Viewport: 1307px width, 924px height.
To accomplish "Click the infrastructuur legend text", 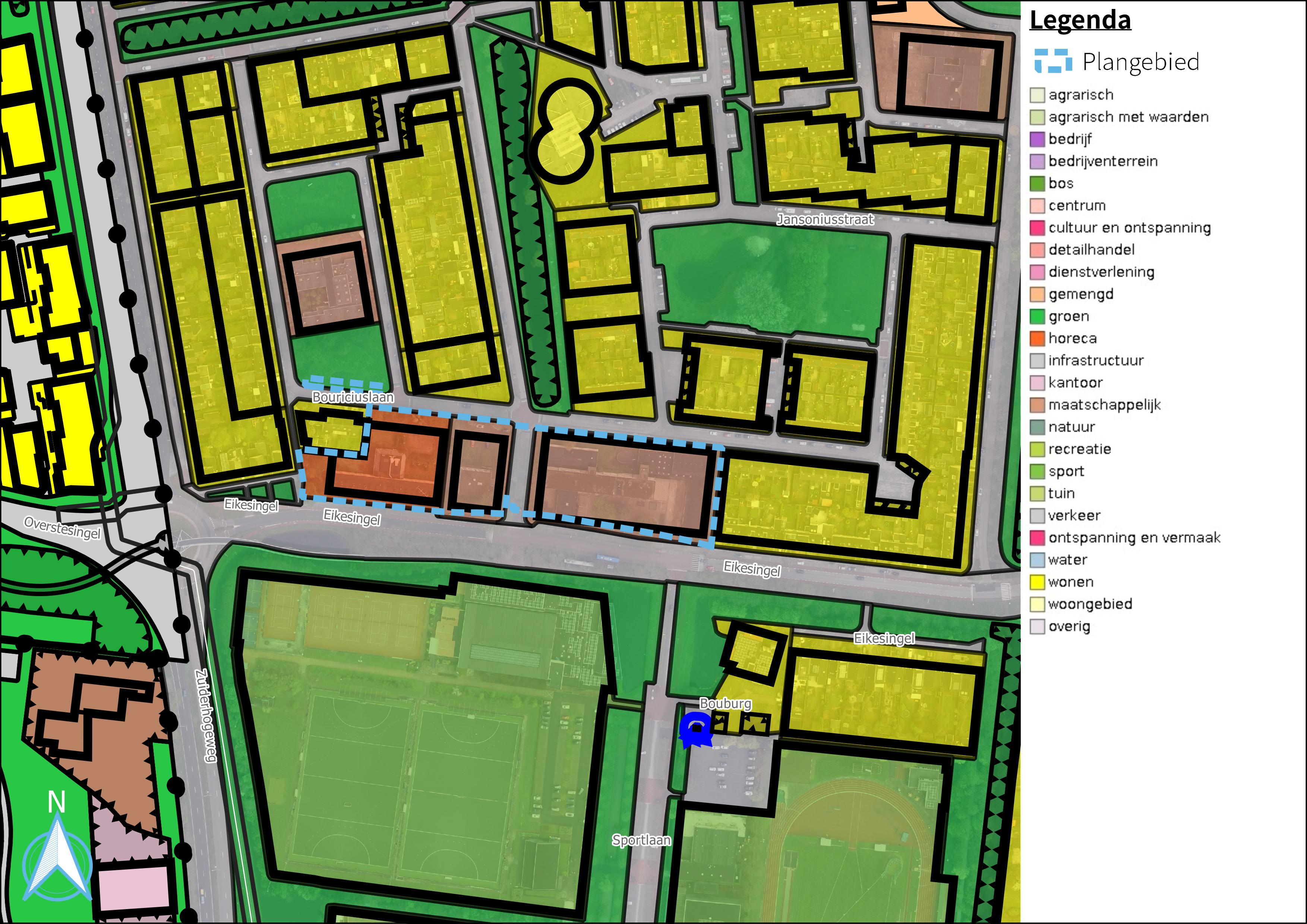I will tap(1096, 361).
